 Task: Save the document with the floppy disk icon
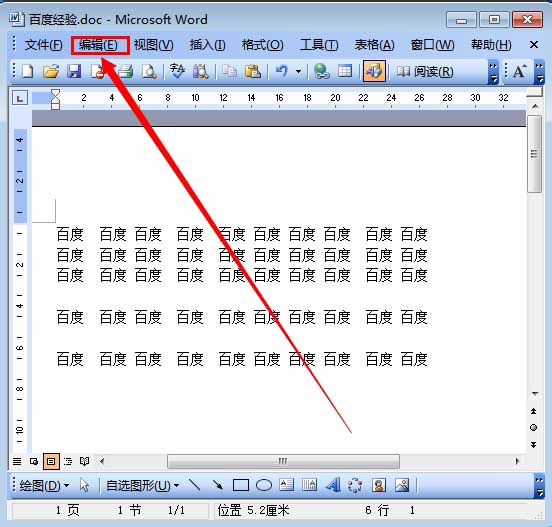[x=74, y=71]
